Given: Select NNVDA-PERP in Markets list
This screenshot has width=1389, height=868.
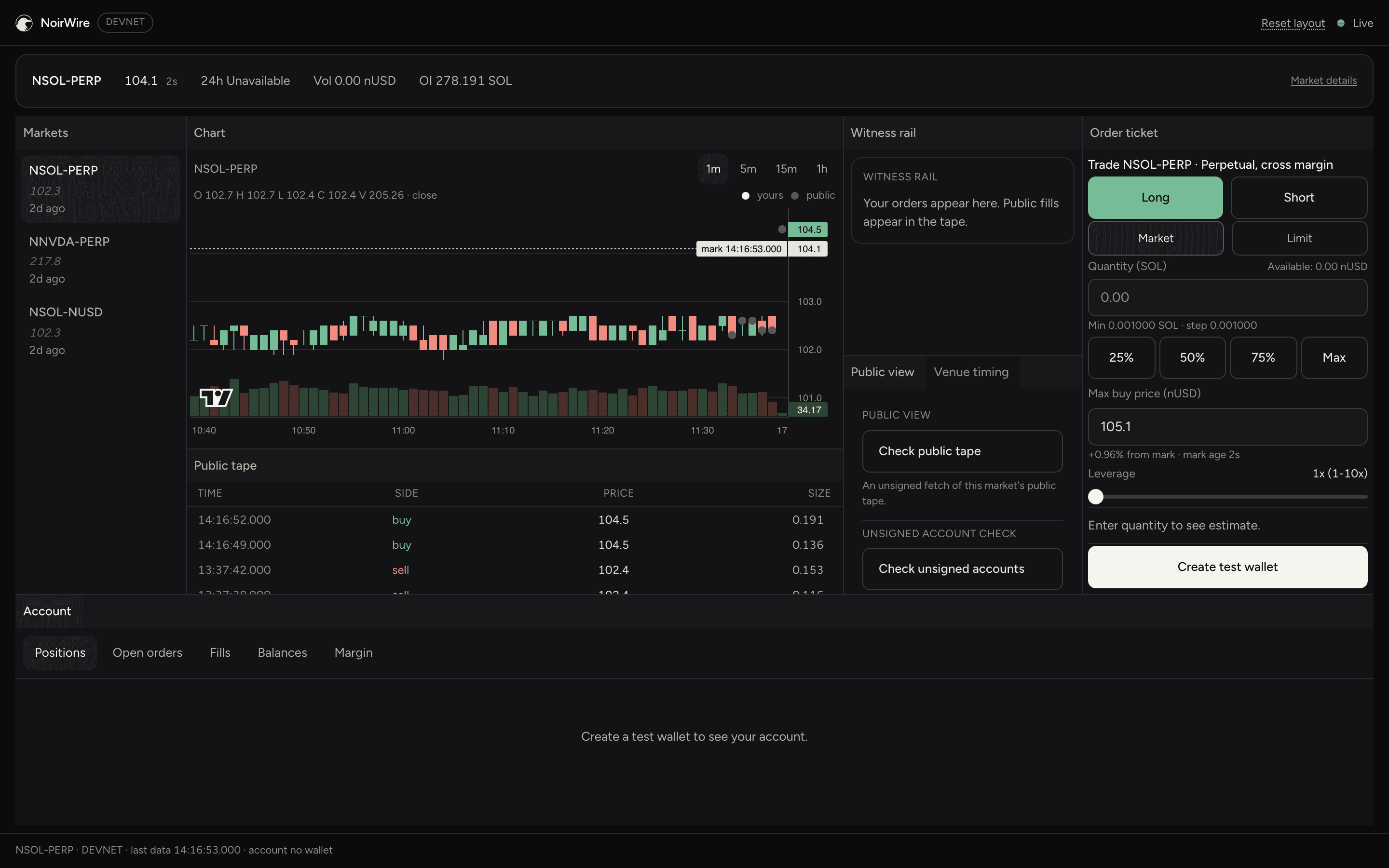Looking at the screenshot, I should tap(100, 260).
